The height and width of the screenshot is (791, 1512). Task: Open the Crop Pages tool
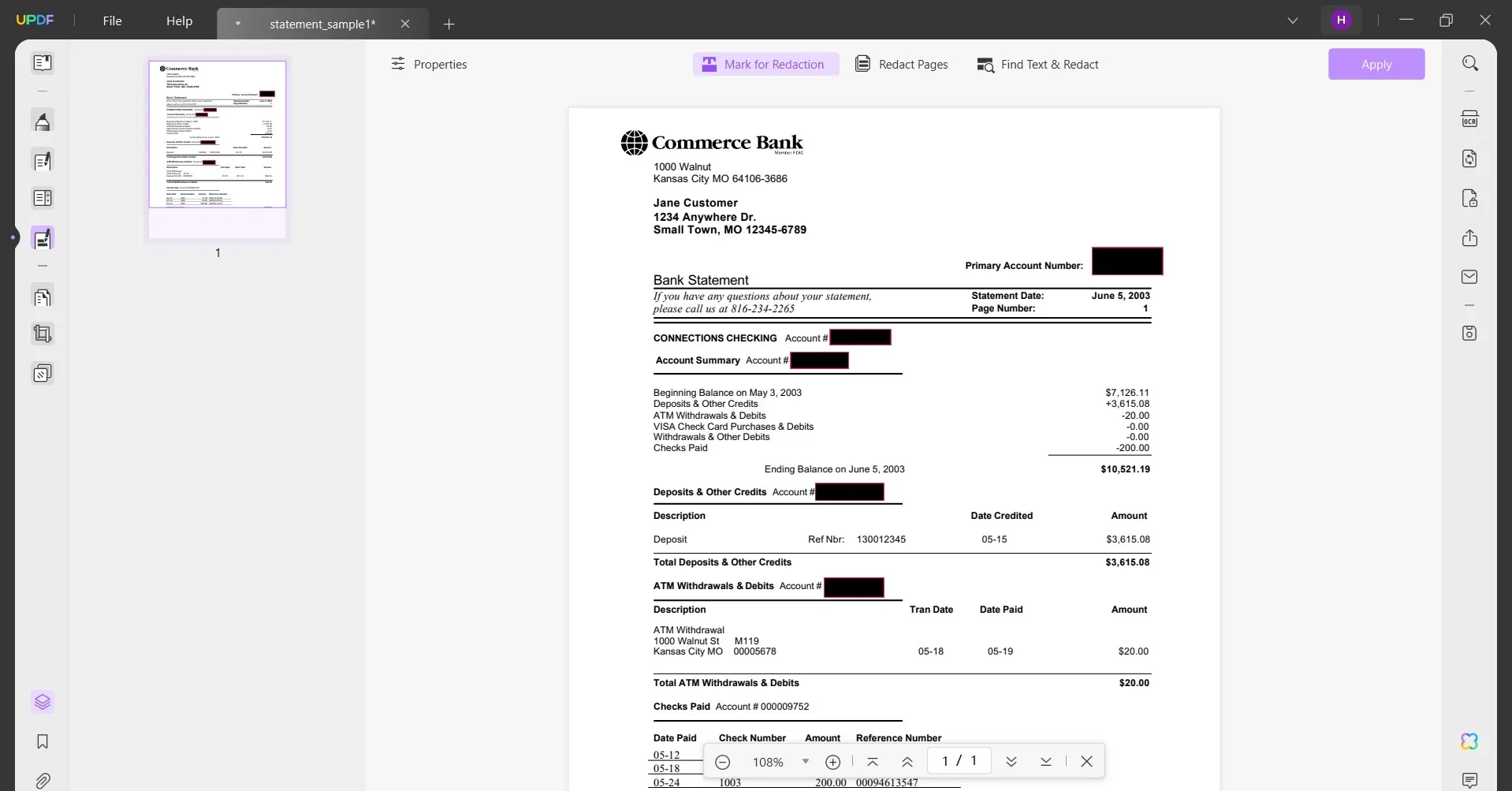[x=43, y=334]
